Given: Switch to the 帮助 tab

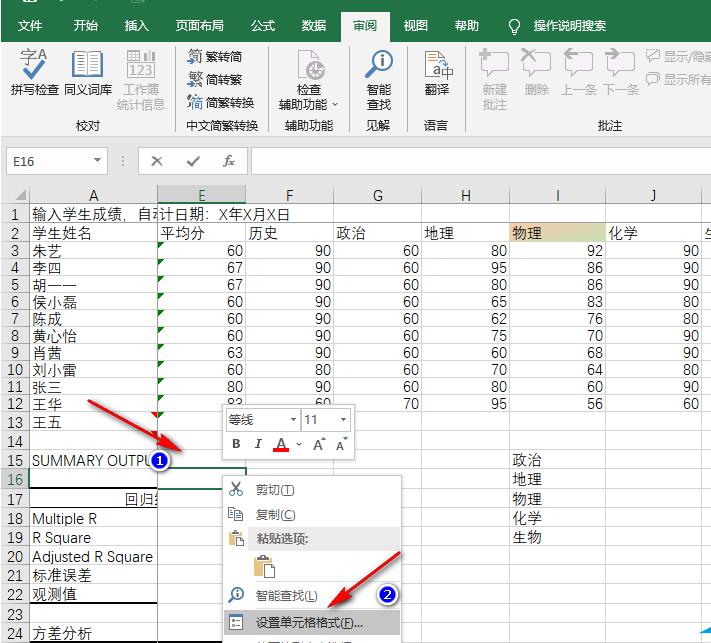Looking at the screenshot, I should [467, 26].
